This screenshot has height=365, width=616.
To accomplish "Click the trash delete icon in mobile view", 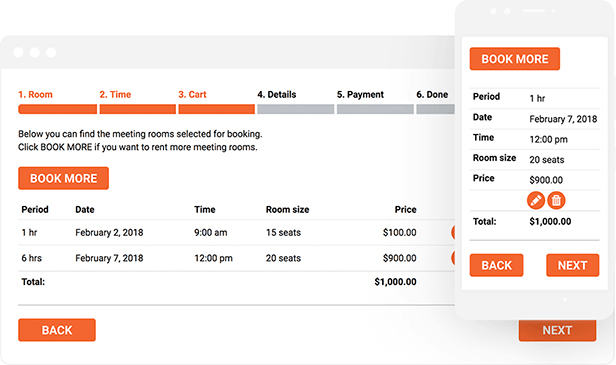I will click(556, 200).
